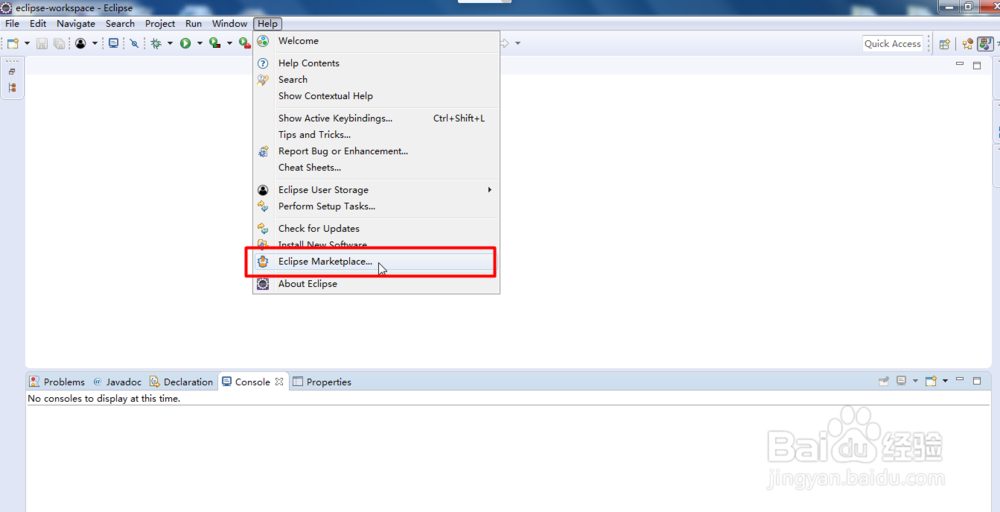This screenshot has height=512, width=1000.
Task: Click the Save All icon
Action: coord(59,43)
